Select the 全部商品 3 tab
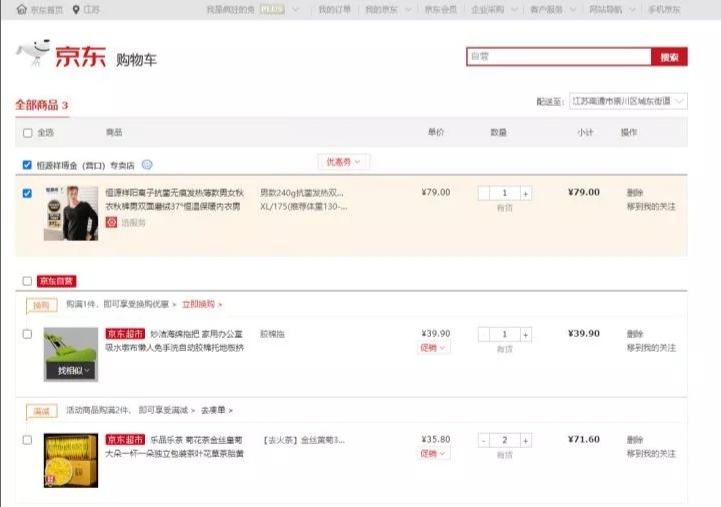Image resolution: width=721 pixels, height=507 pixels. [x=42, y=105]
